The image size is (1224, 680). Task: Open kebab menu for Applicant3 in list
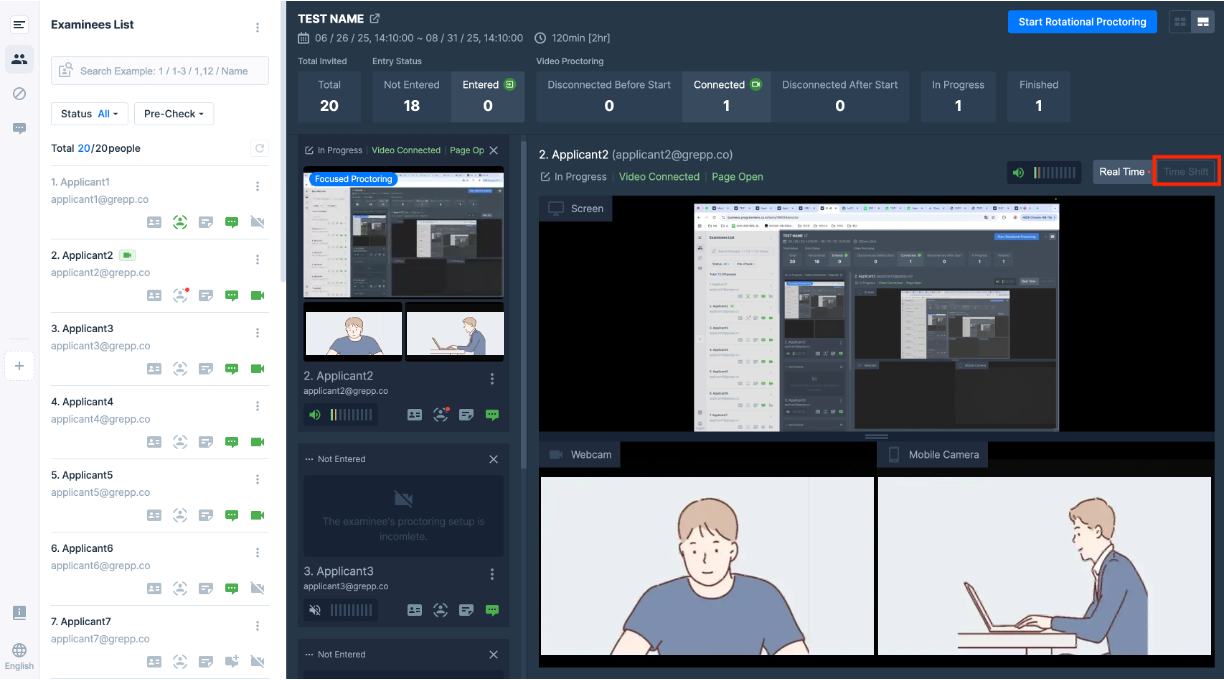click(257, 332)
